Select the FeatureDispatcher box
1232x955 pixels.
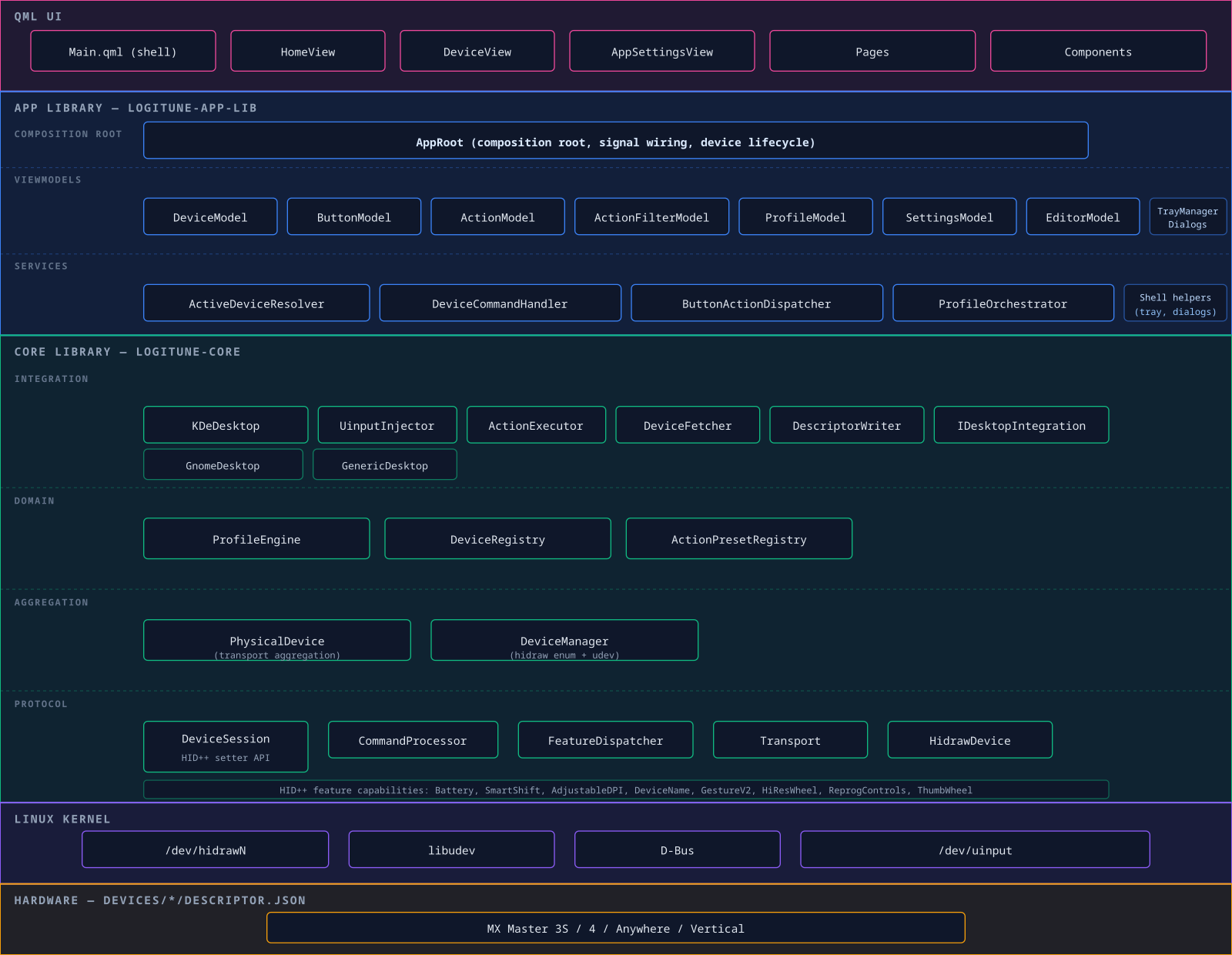click(x=605, y=740)
